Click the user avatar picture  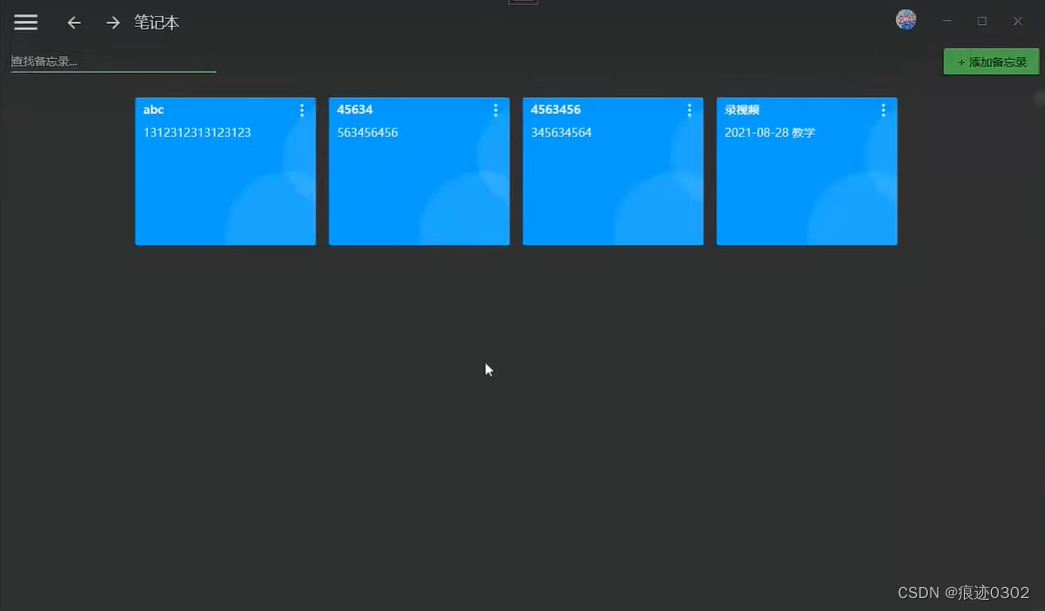905,18
